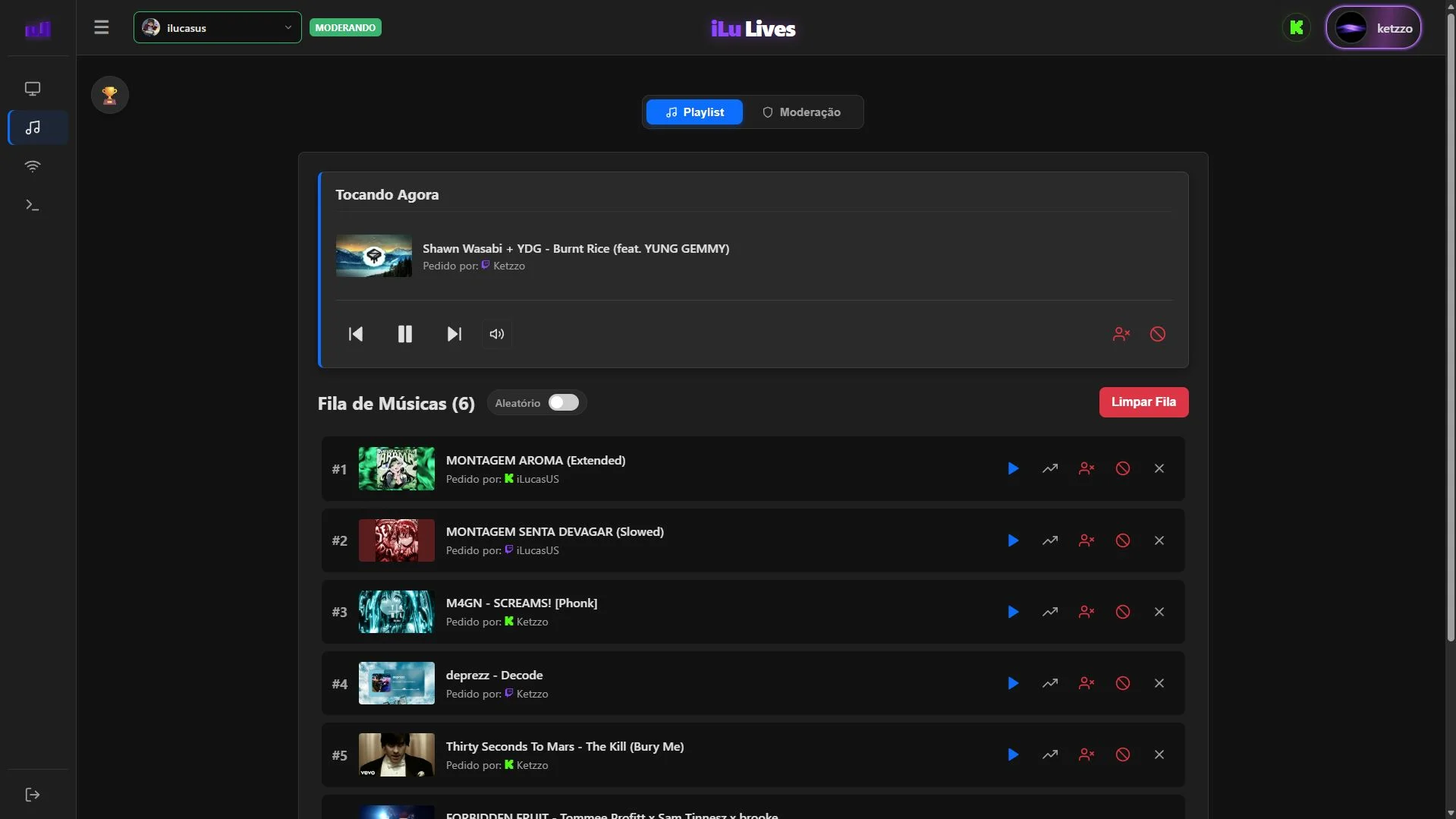Click the Burnt Rice album thumbnail

coord(374,256)
